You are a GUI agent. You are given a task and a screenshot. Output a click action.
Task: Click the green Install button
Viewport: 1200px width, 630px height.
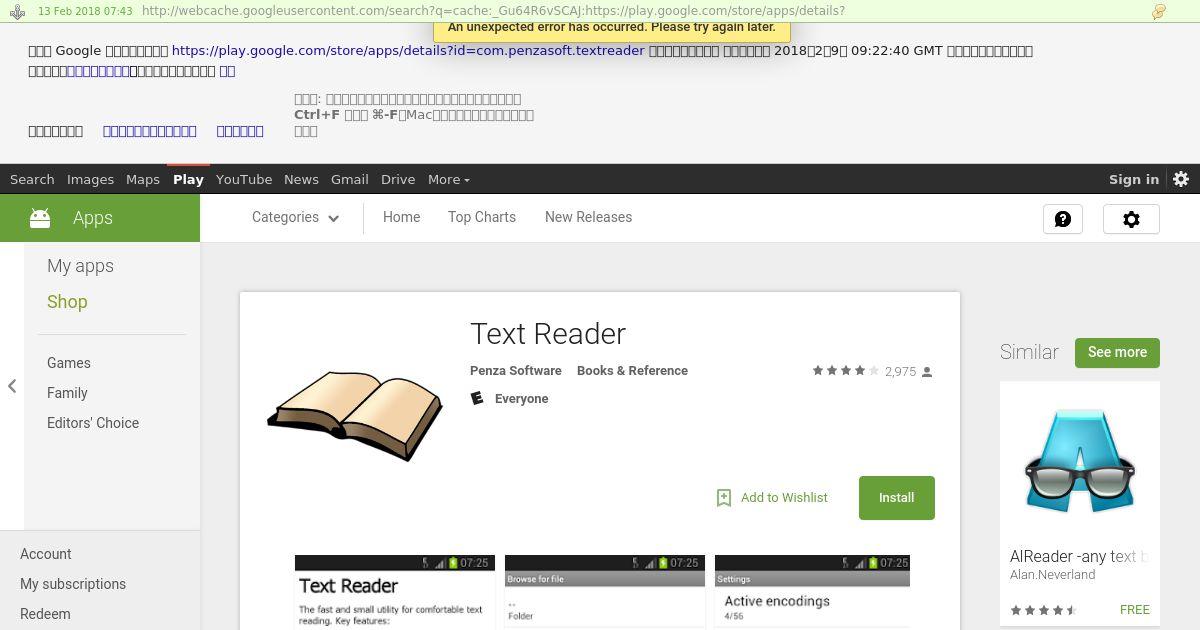(x=897, y=498)
